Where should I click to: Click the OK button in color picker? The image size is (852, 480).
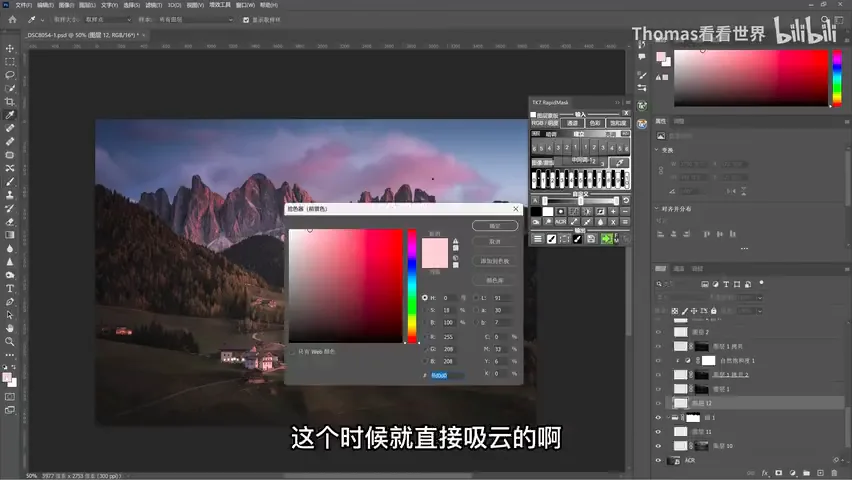(x=494, y=226)
